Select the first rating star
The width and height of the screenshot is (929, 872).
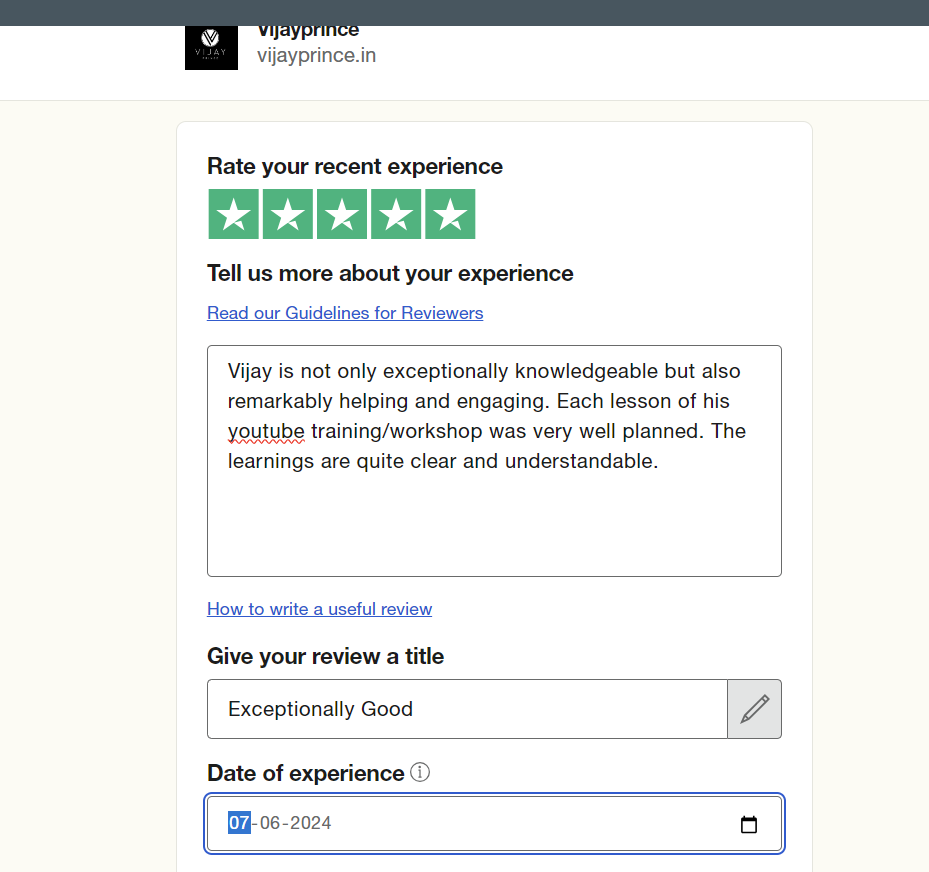(x=233, y=214)
